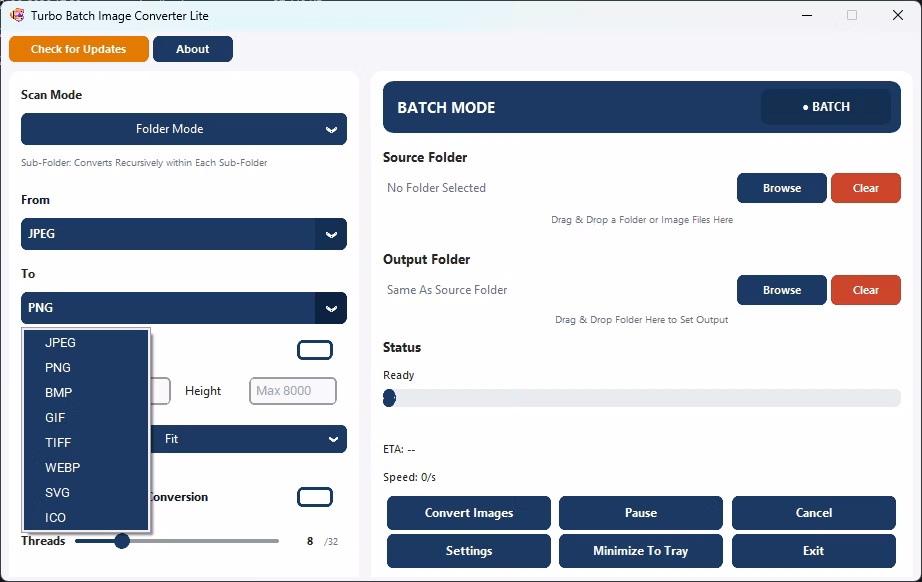Browse for the Output Folder
Screen dimensions: 922x582
click(x=781, y=290)
